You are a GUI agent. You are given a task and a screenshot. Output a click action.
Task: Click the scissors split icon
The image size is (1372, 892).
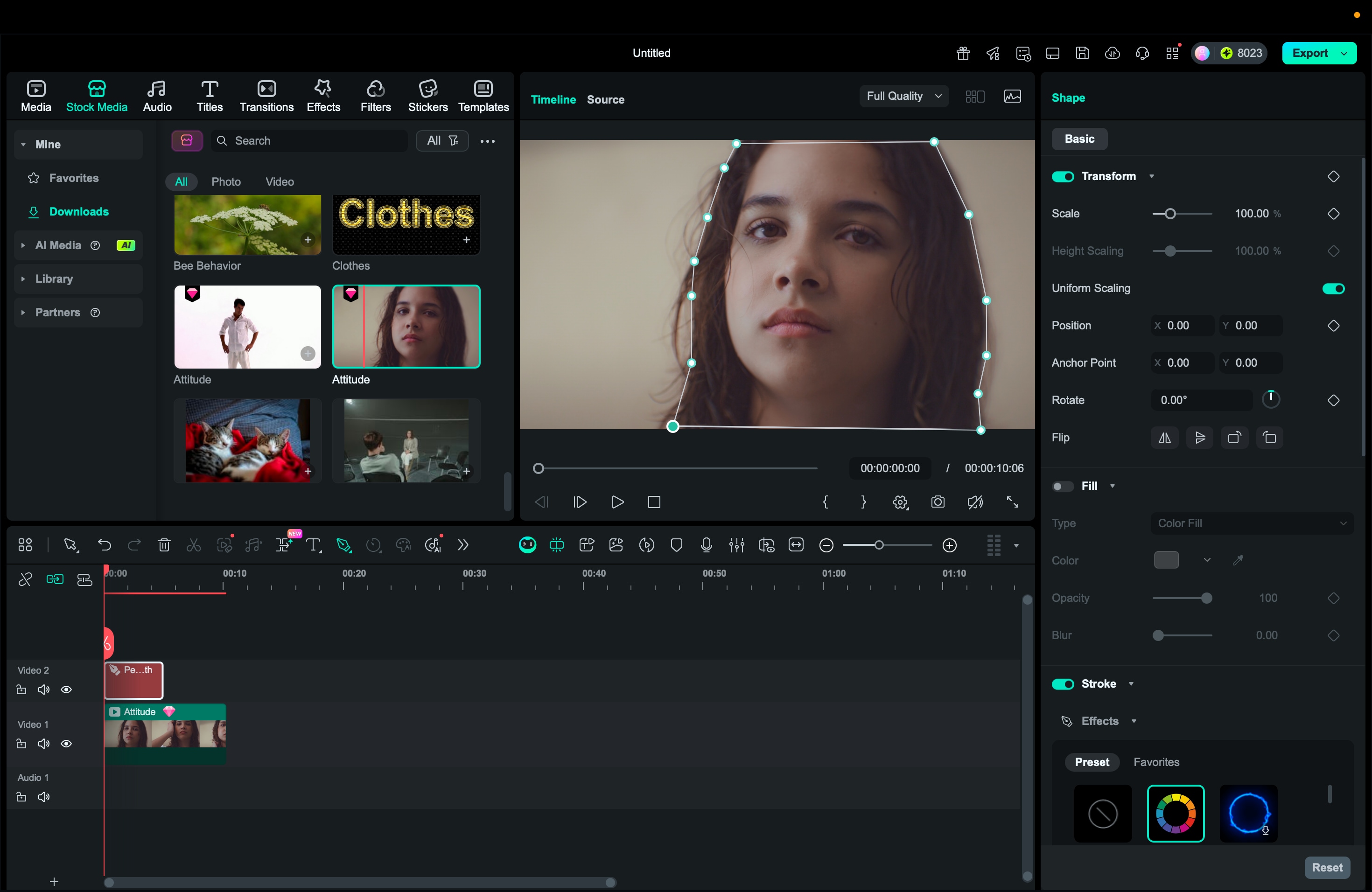[194, 545]
